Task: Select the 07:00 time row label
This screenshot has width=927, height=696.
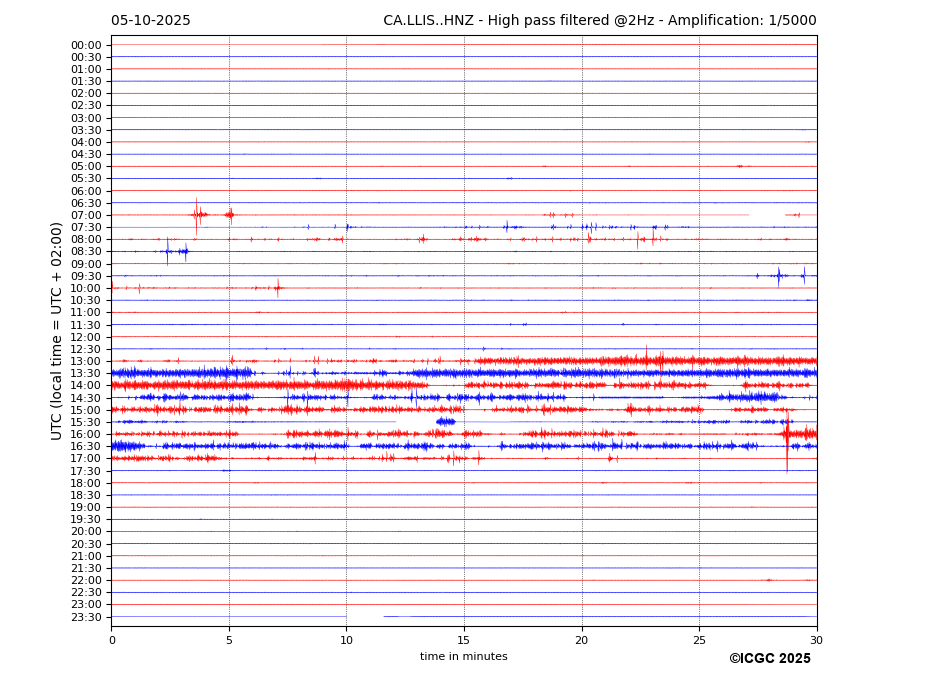Action: [86, 215]
